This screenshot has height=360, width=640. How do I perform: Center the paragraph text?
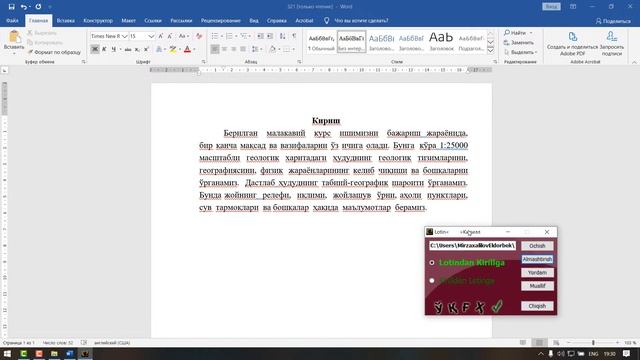click(224, 49)
